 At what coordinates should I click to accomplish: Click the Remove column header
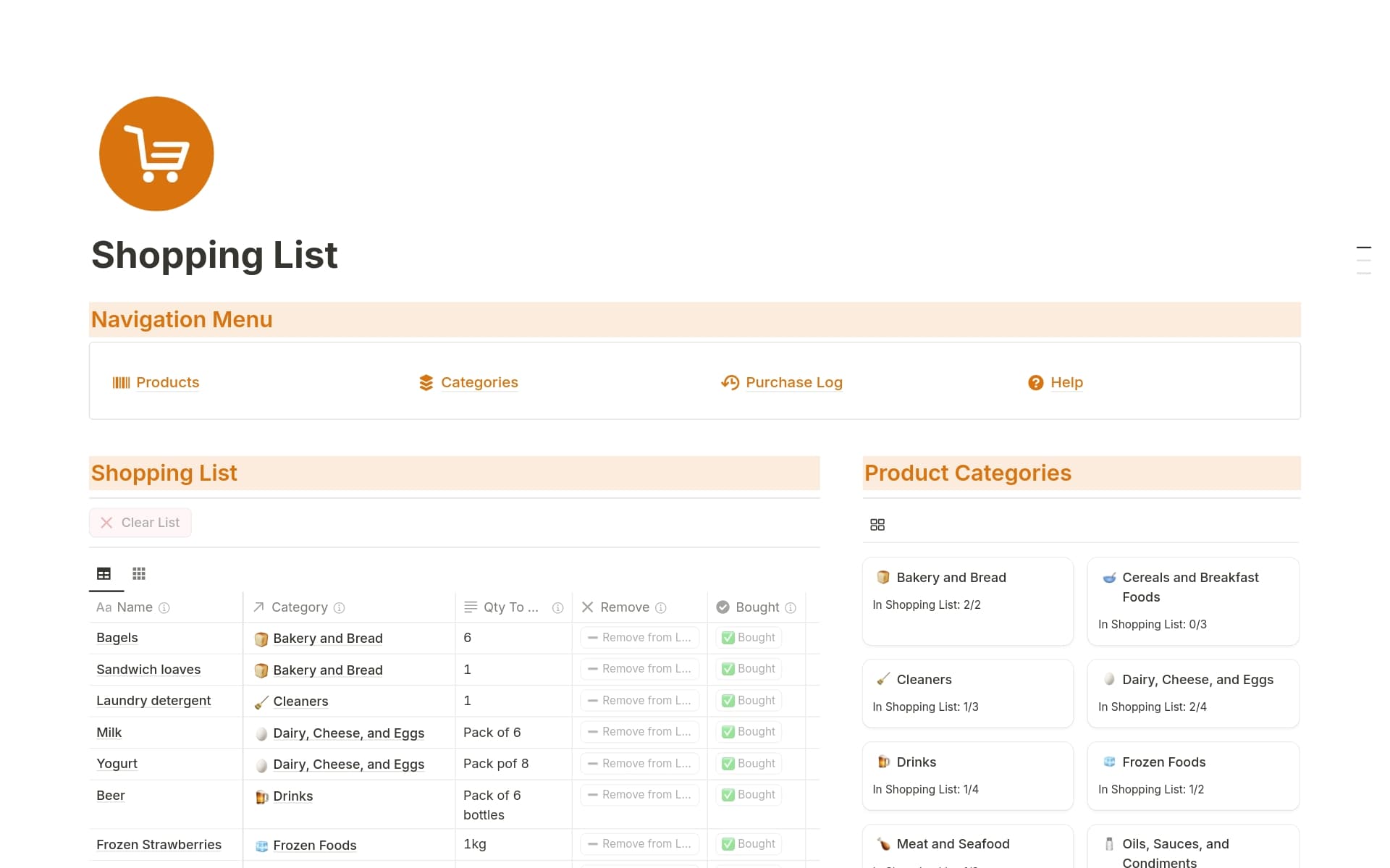coord(639,607)
